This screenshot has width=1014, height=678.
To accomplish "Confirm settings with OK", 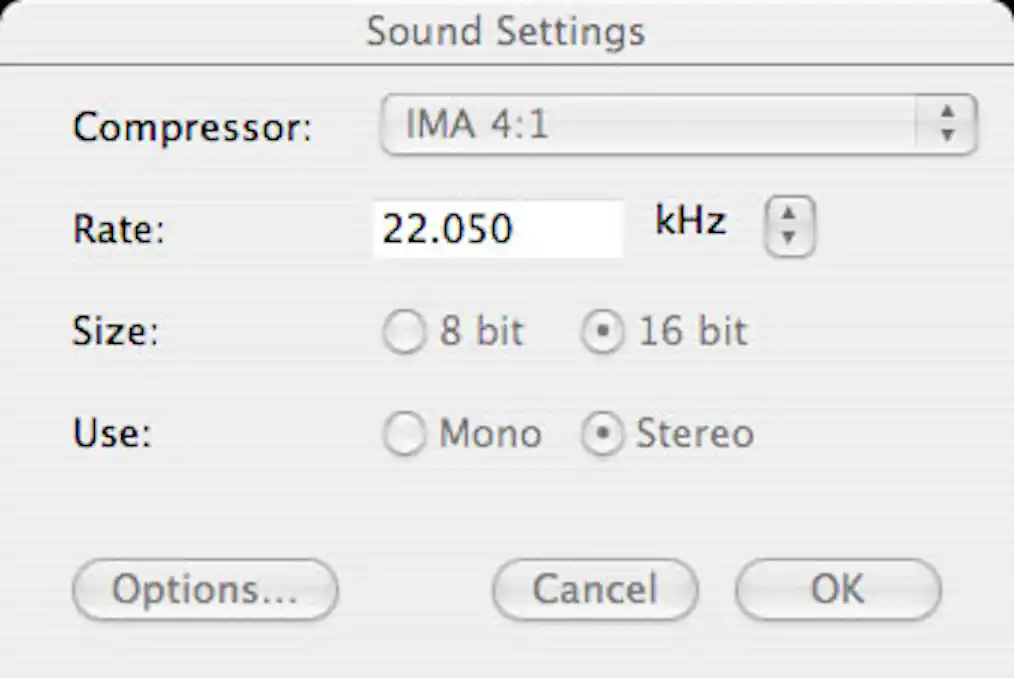I will tap(837, 589).
